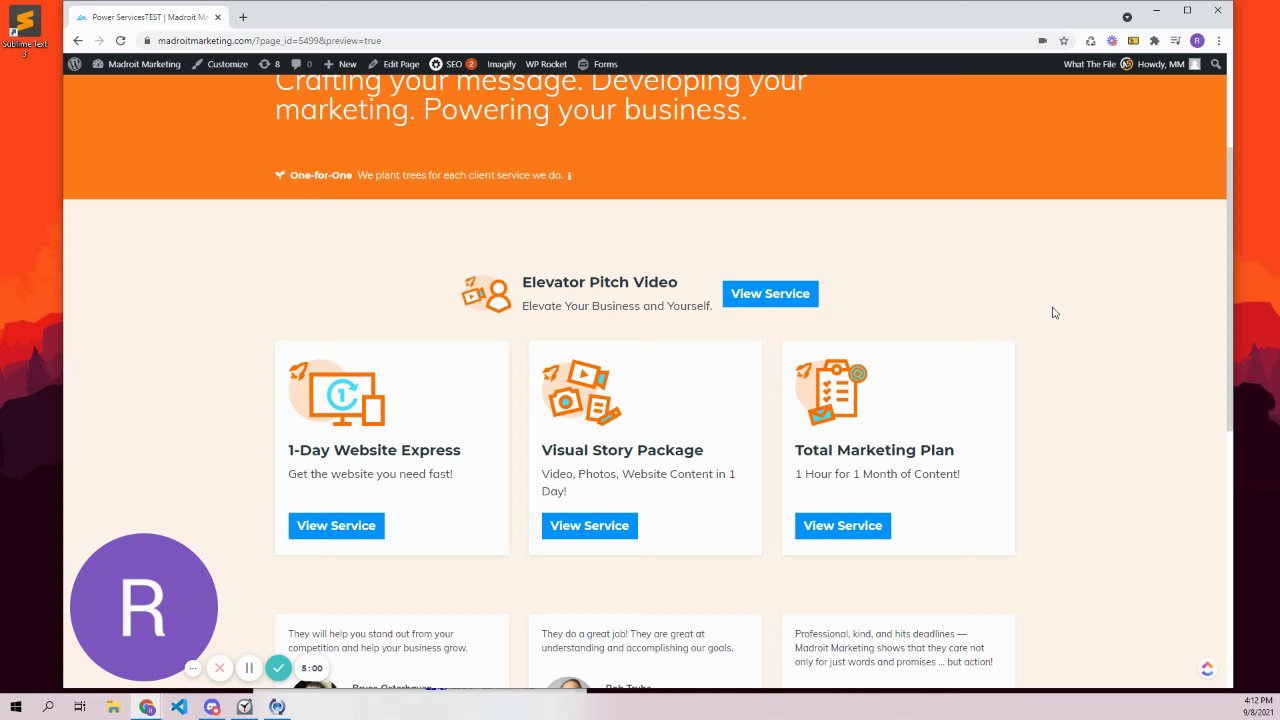Click the yellow terminal extension icon
The width and height of the screenshot is (1280, 720).
(x=1133, y=41)
